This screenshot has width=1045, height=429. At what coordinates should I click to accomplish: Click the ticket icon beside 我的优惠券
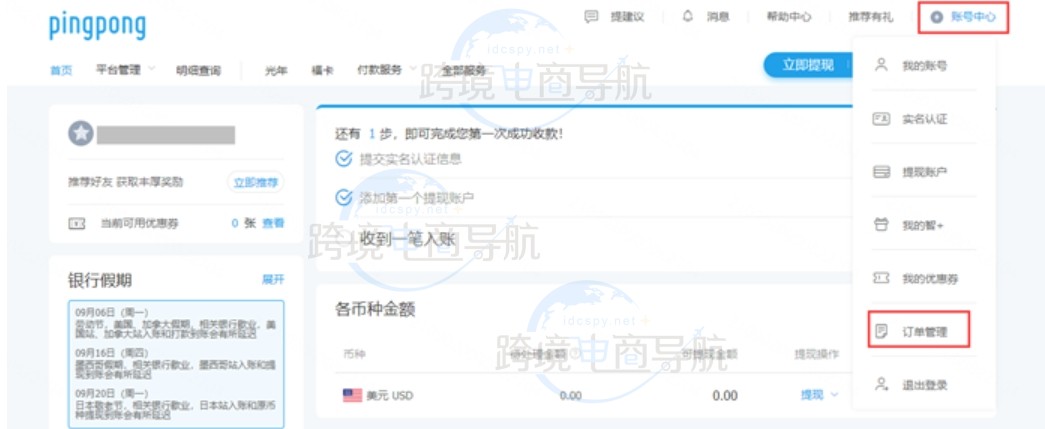881,278
